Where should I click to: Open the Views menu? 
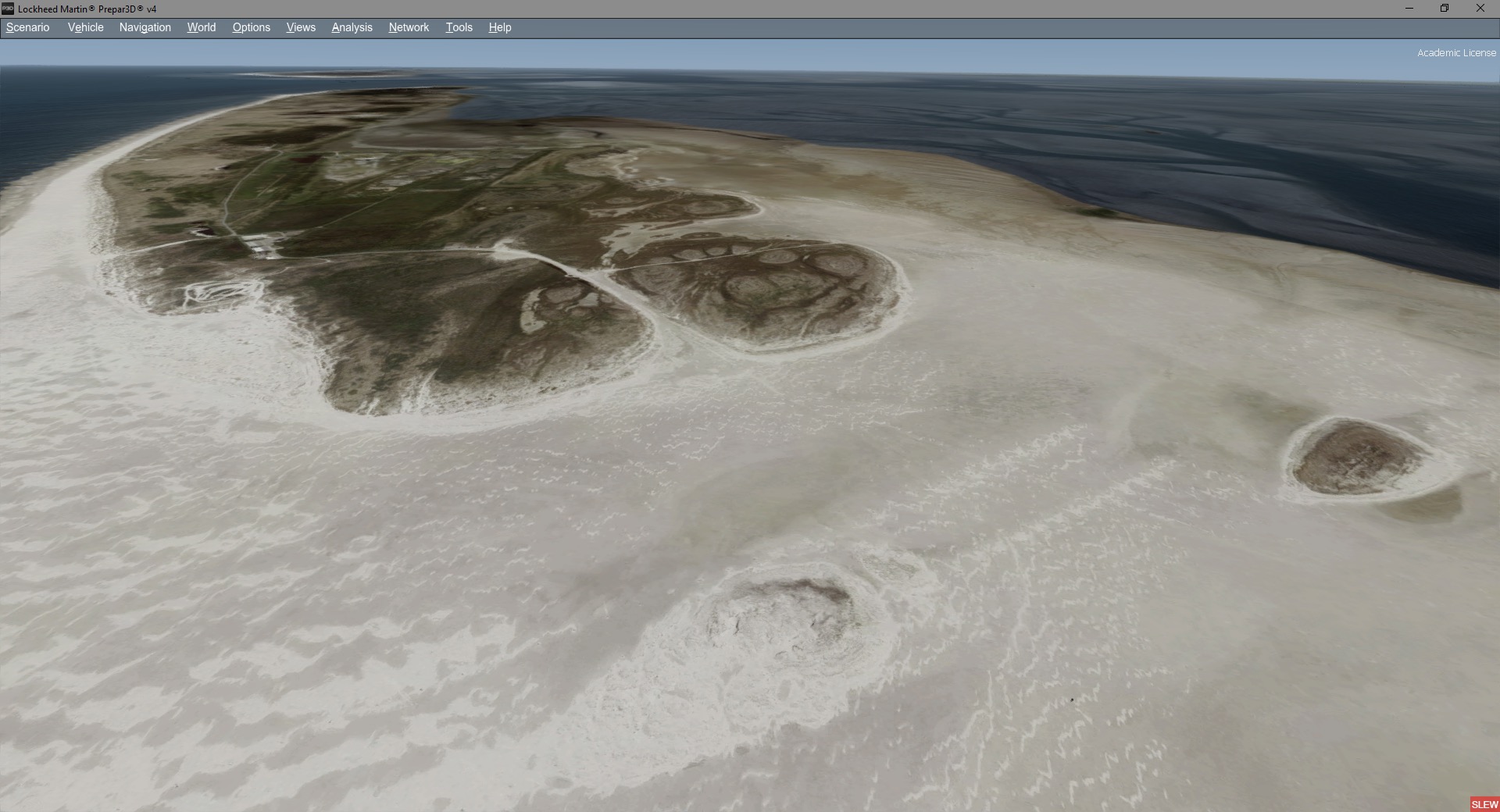click(x=301, y=27)
